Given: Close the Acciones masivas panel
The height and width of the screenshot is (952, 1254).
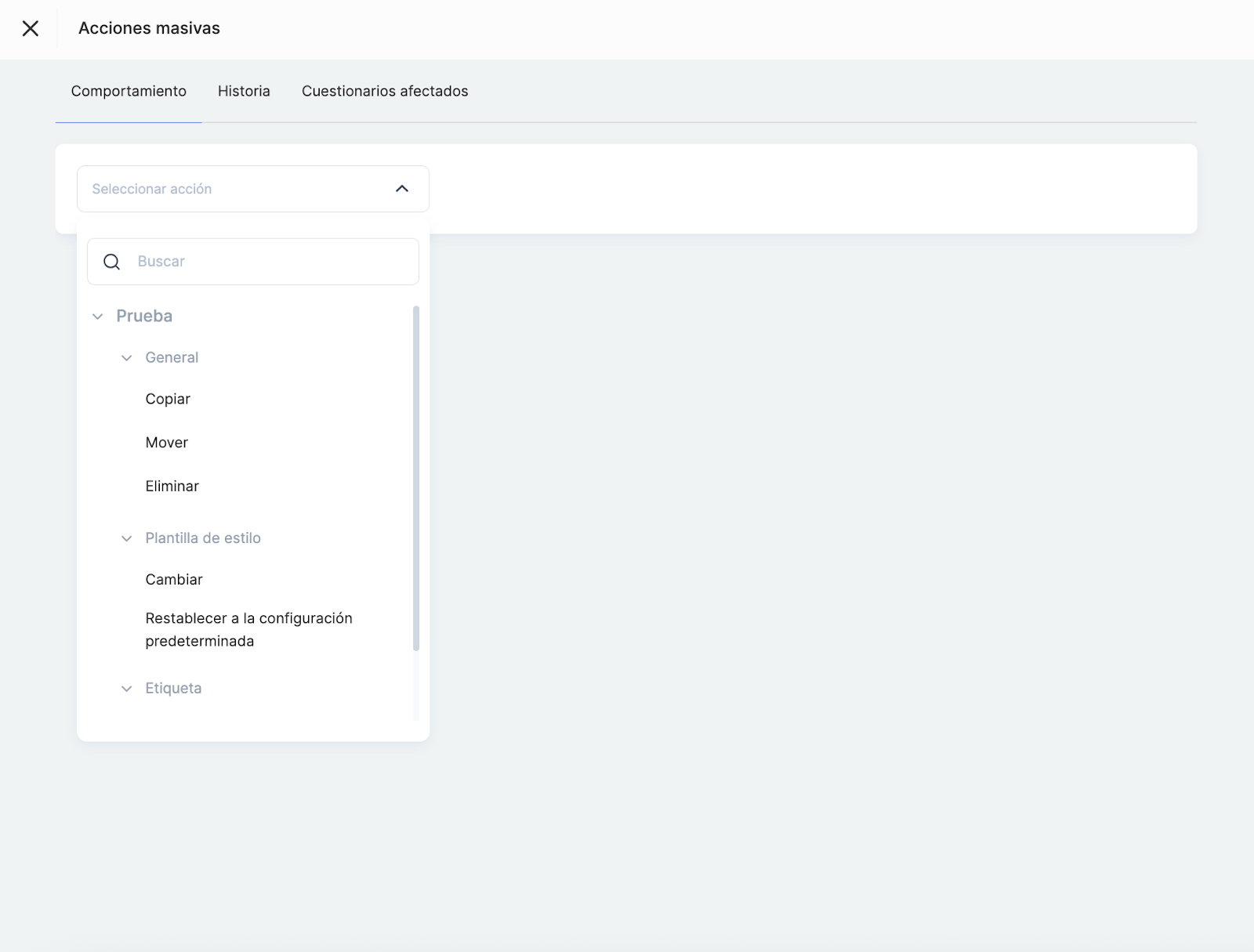Looking at the screenshot, I should pos(30,29).
